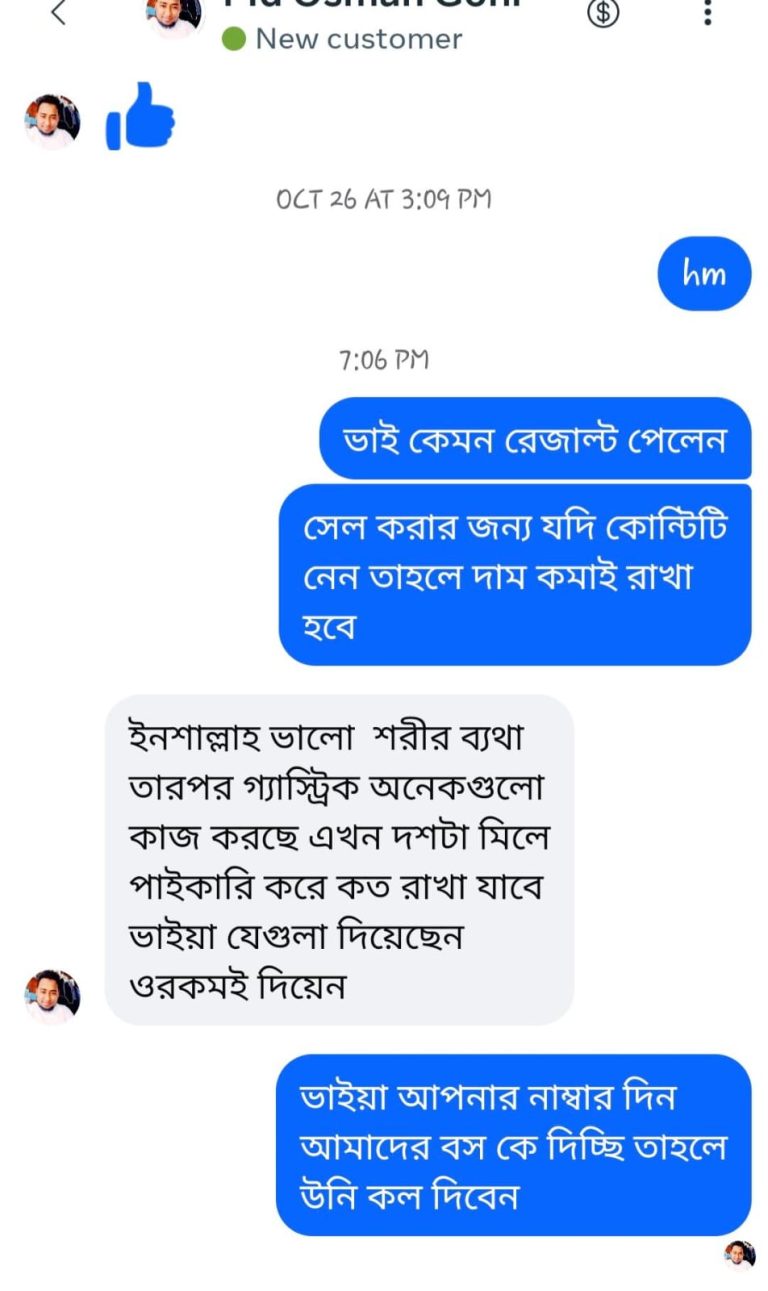Select the "ভাই কেমন রেজাল্ট পেলেন" message
The image size is (768, 1291).
click(x=535, y=439)
